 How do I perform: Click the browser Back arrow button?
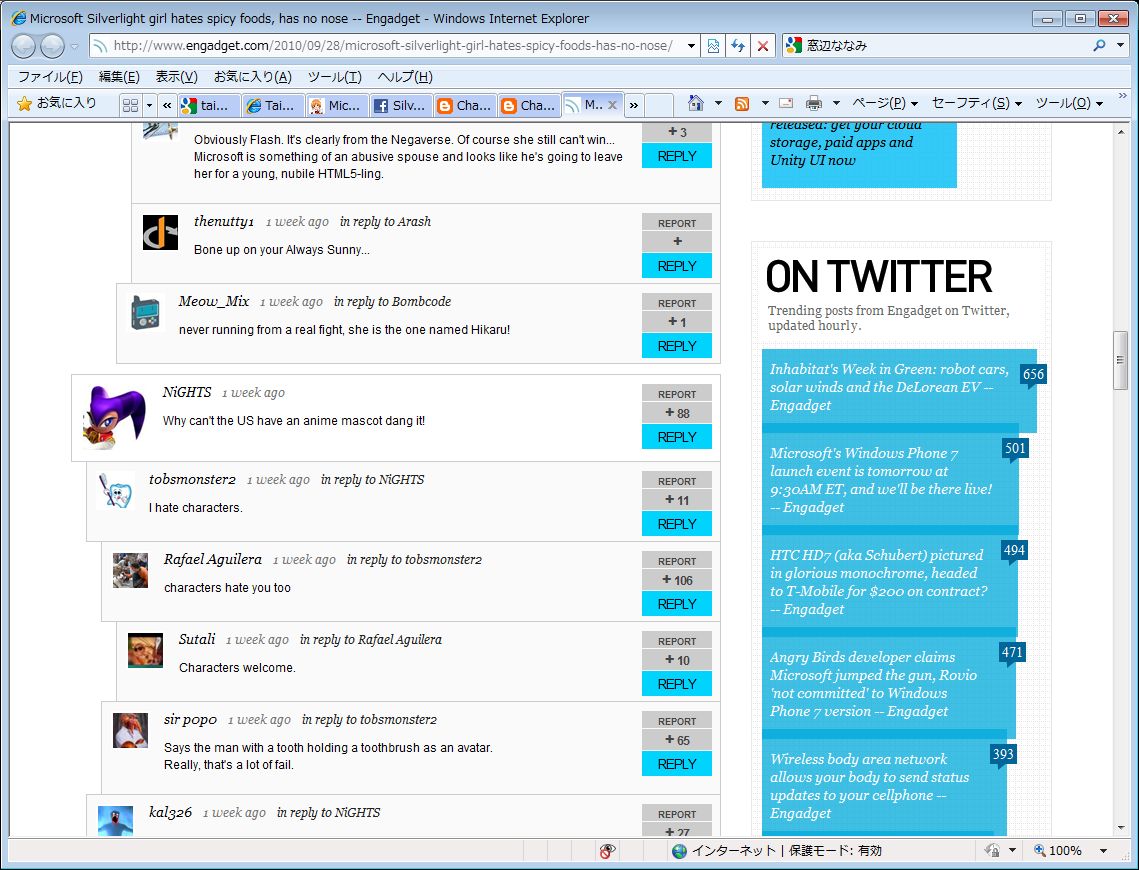(x=23, y=46)
